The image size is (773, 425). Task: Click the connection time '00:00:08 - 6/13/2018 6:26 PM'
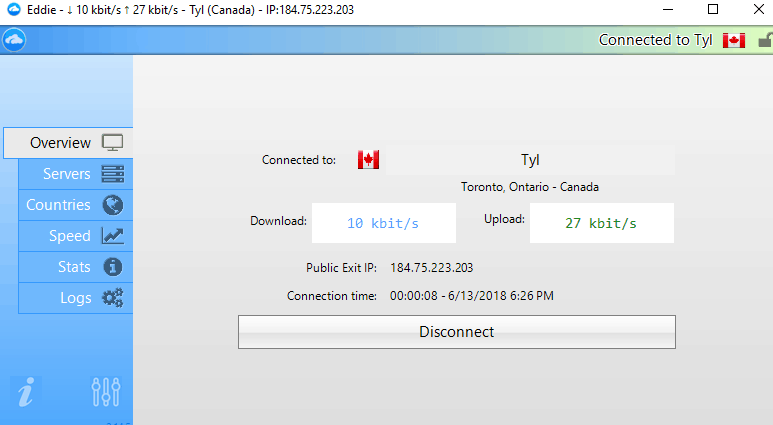point(472,296)
